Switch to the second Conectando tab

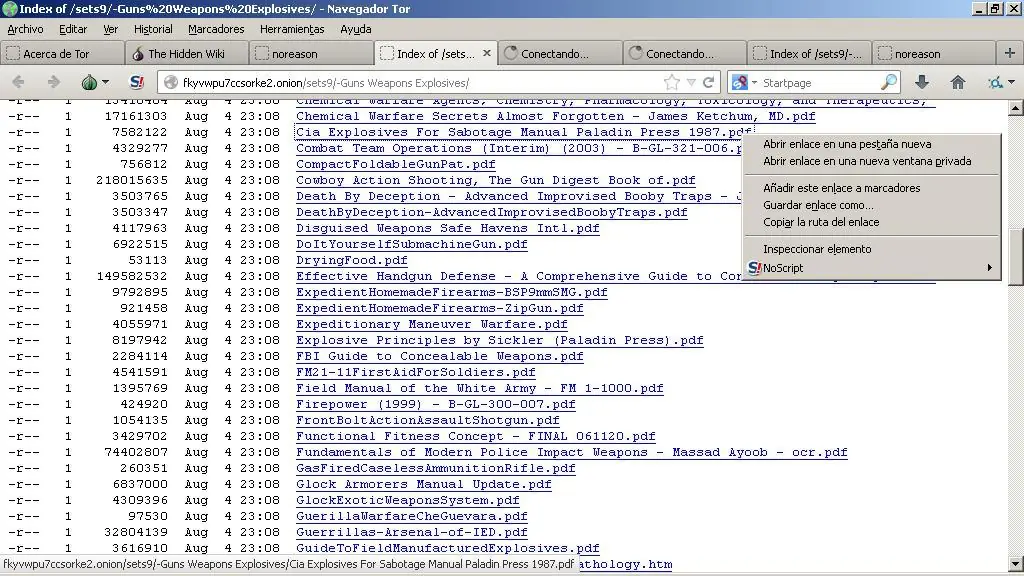click(685, 54)
